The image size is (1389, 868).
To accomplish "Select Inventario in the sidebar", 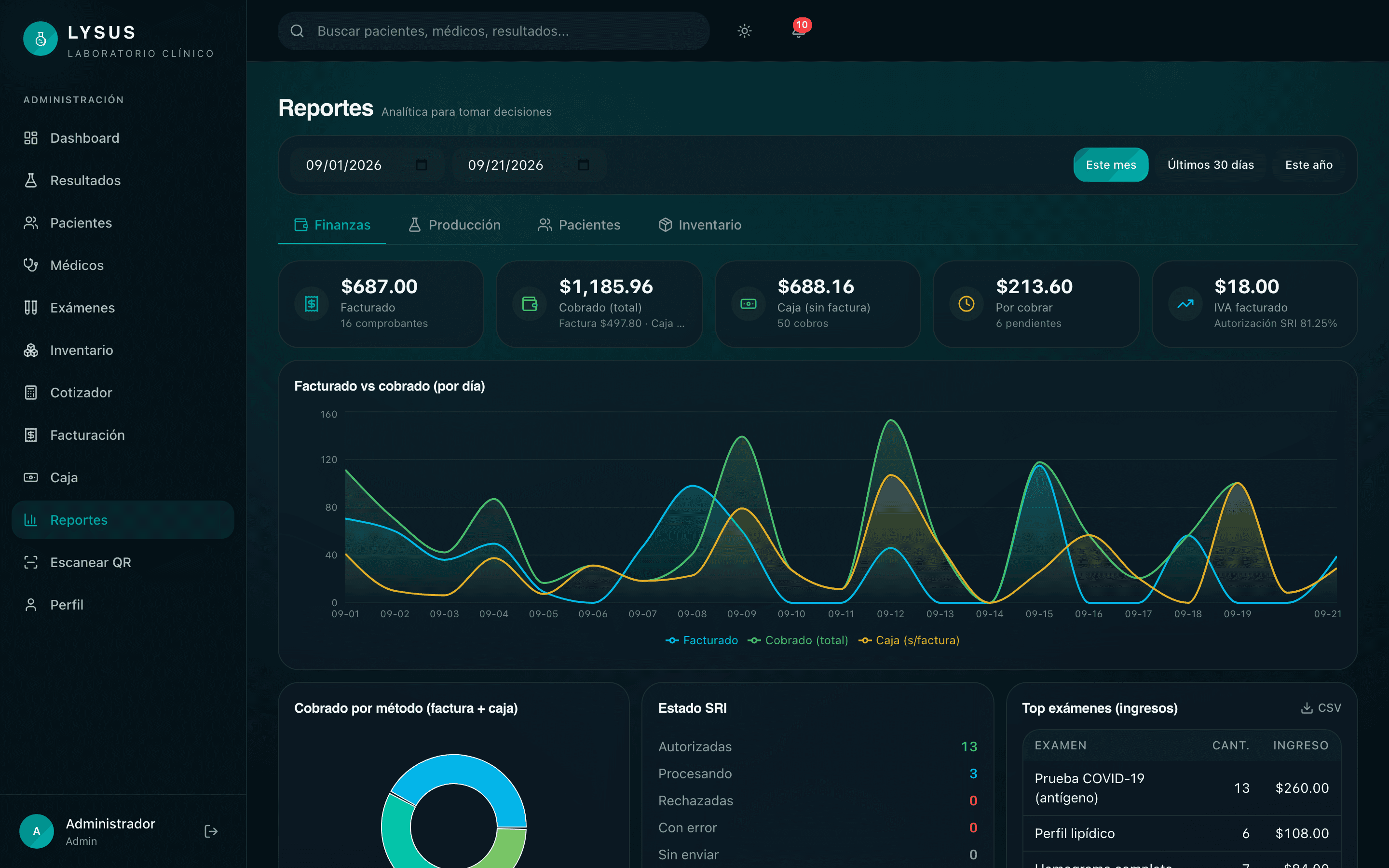I will [x=123, y=350].
